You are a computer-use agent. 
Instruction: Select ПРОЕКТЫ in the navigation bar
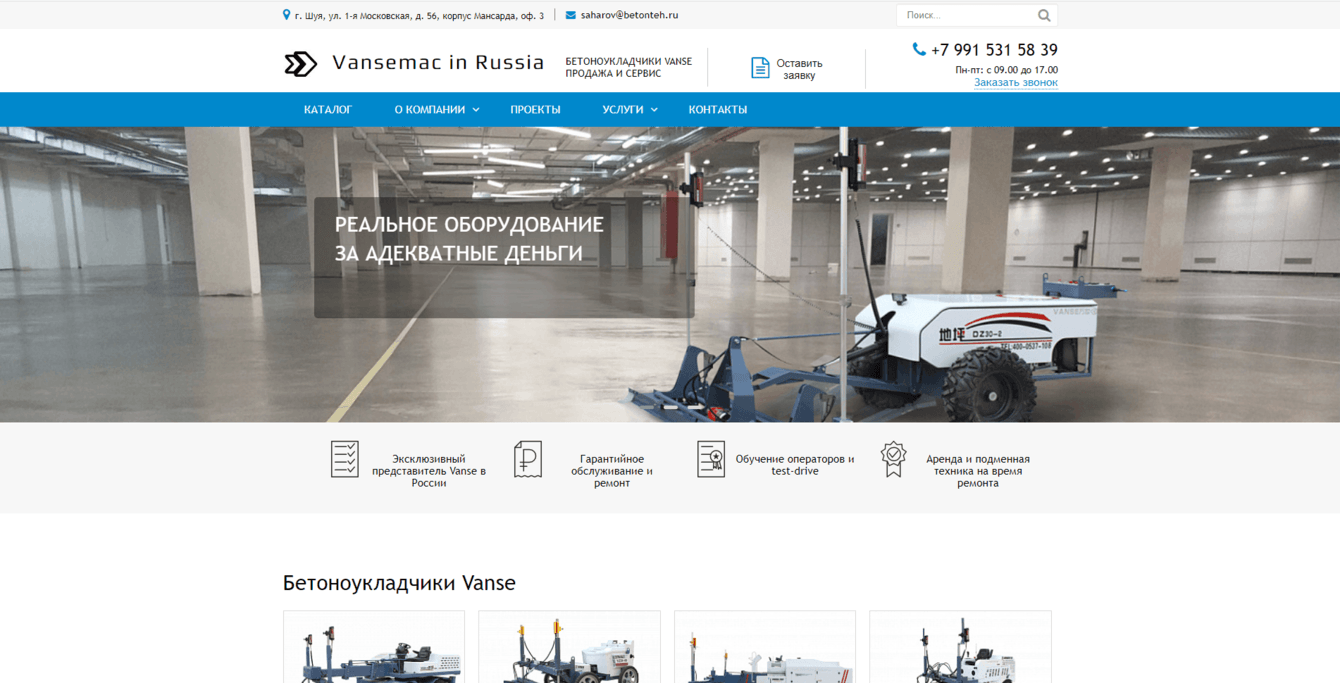(536, 109)
